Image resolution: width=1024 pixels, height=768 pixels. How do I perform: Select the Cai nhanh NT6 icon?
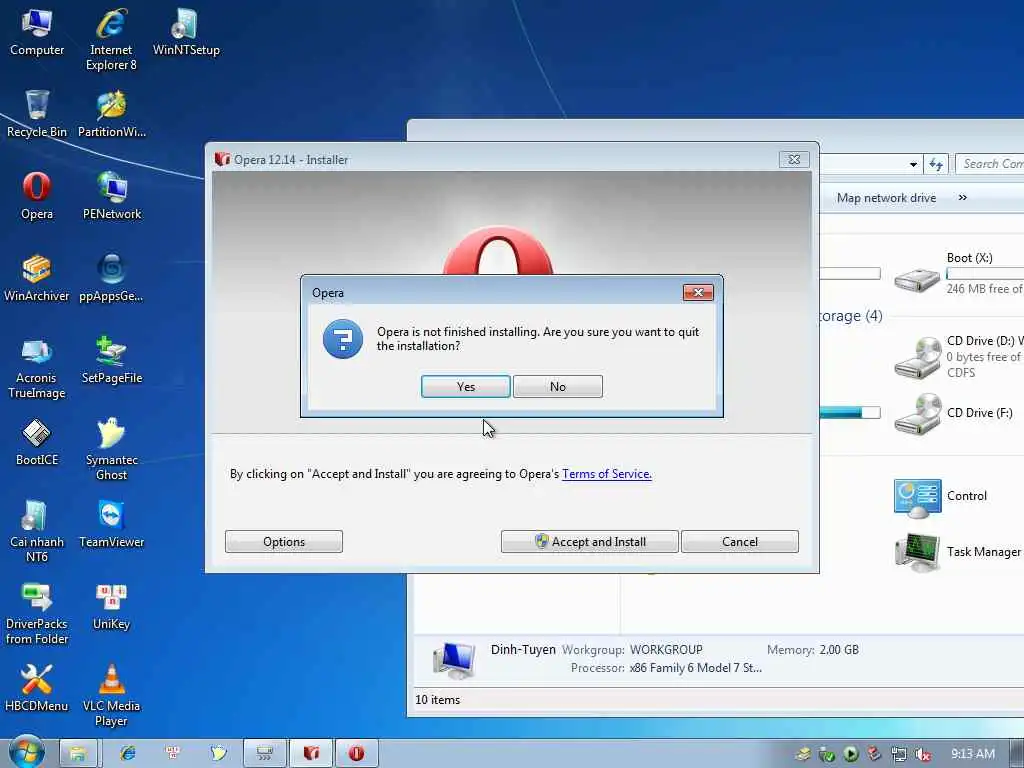37,531
